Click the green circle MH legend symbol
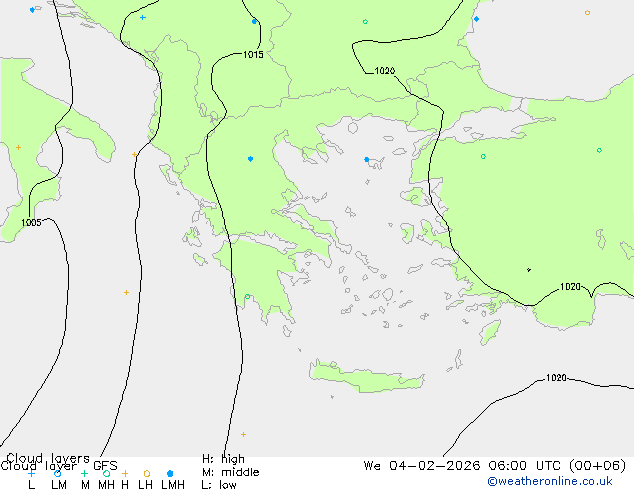634x490 pixels. [106, 473]
